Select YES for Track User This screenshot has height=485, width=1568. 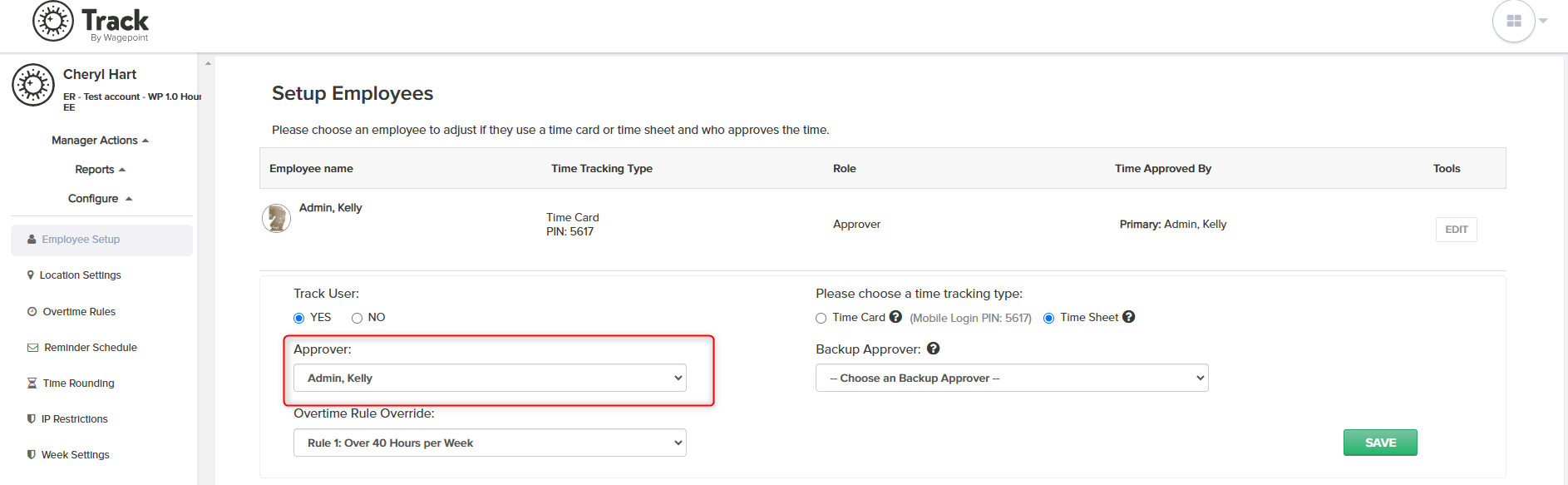point(299,318)
